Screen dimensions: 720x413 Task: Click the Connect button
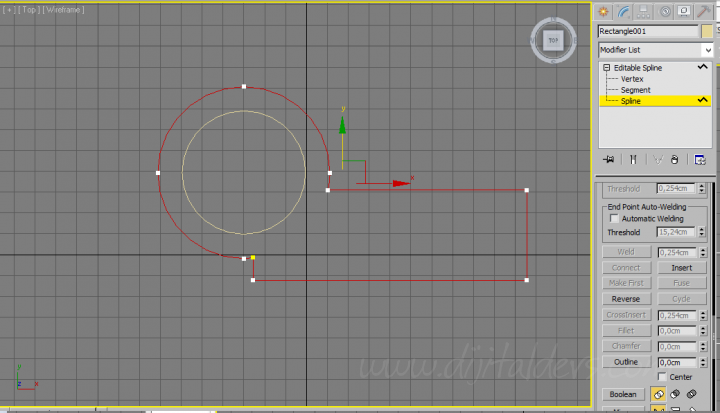point(626,267)
